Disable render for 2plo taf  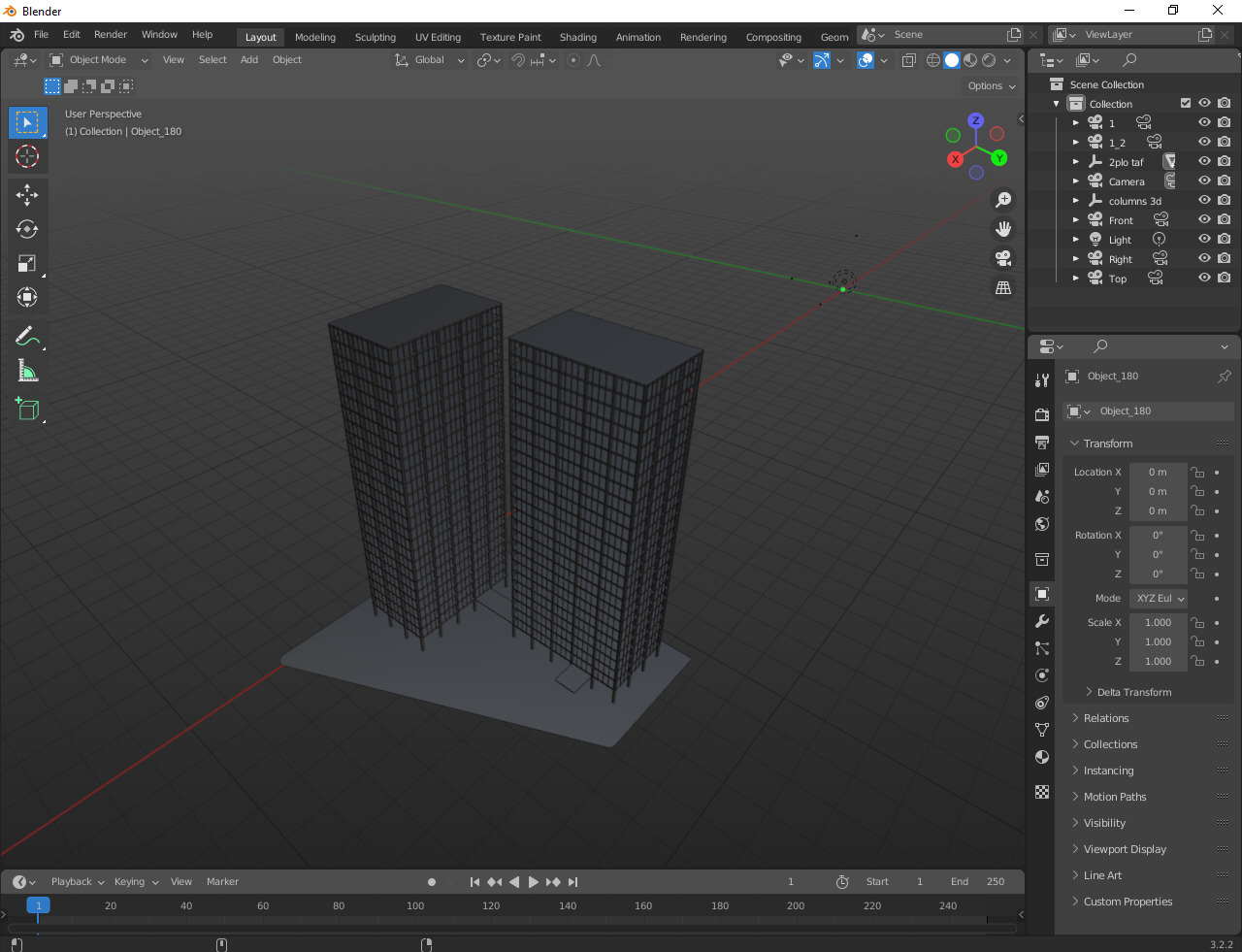tap(1225, 161)
